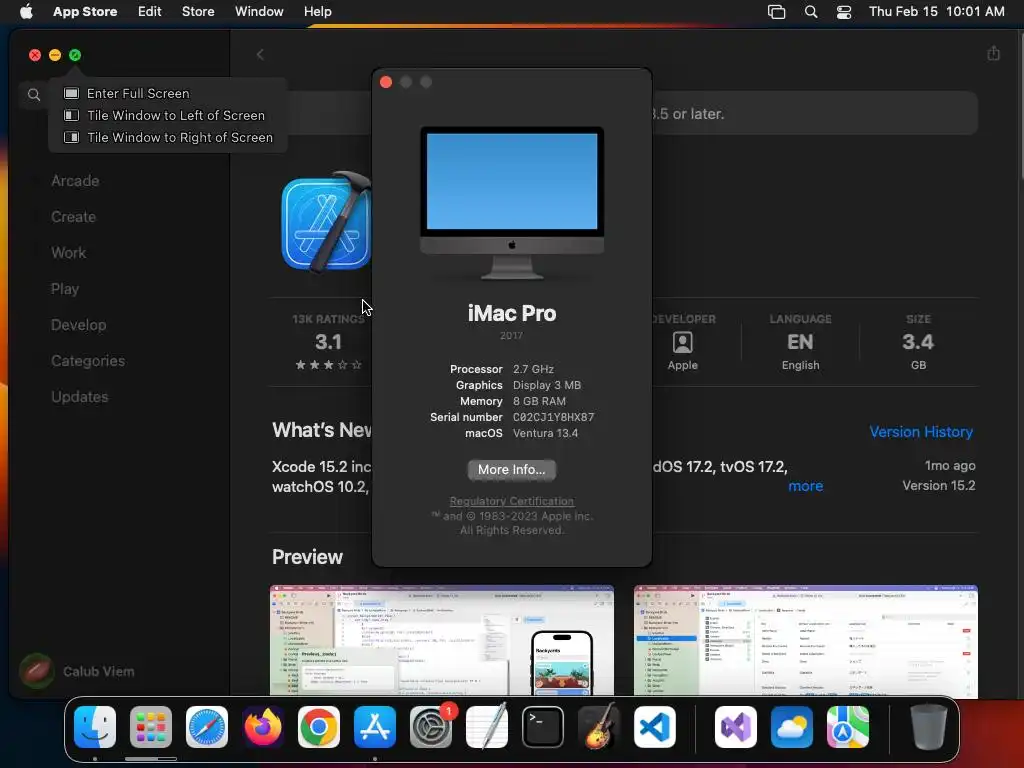This screenshot has height=768, width=1024.
Task: Open the App Store menu
Action: [x=85, y=11]
